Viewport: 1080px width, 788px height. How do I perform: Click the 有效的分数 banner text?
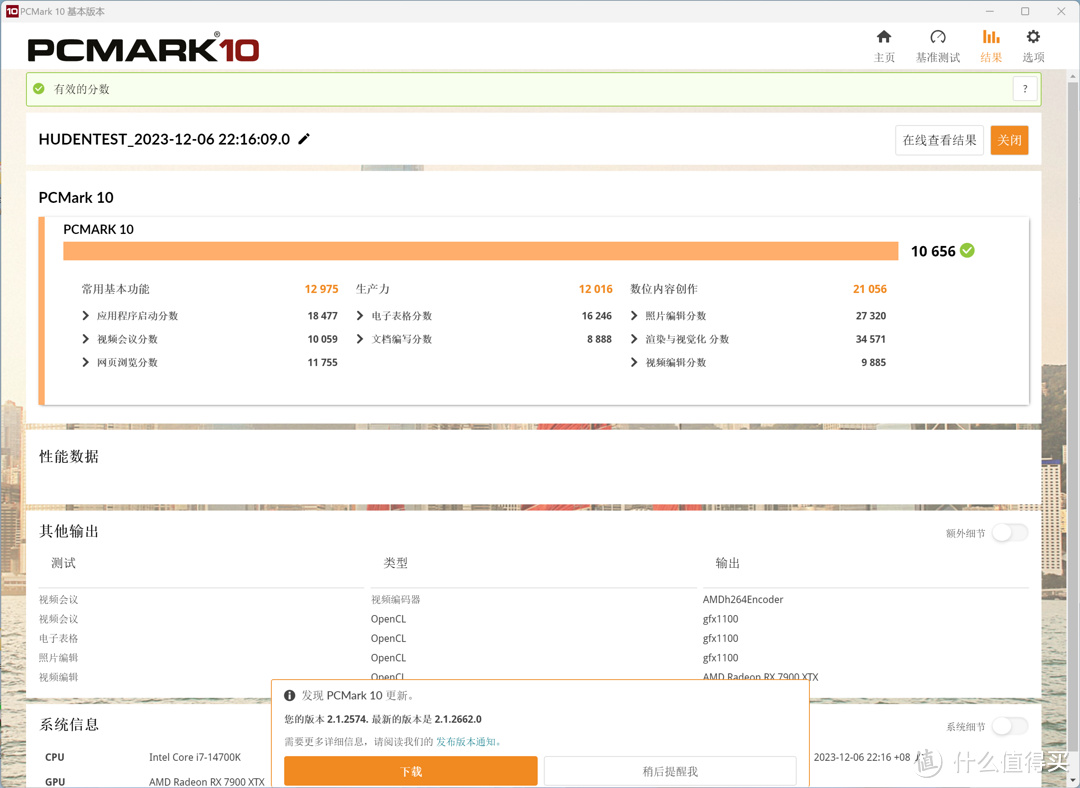pos(81,89)
